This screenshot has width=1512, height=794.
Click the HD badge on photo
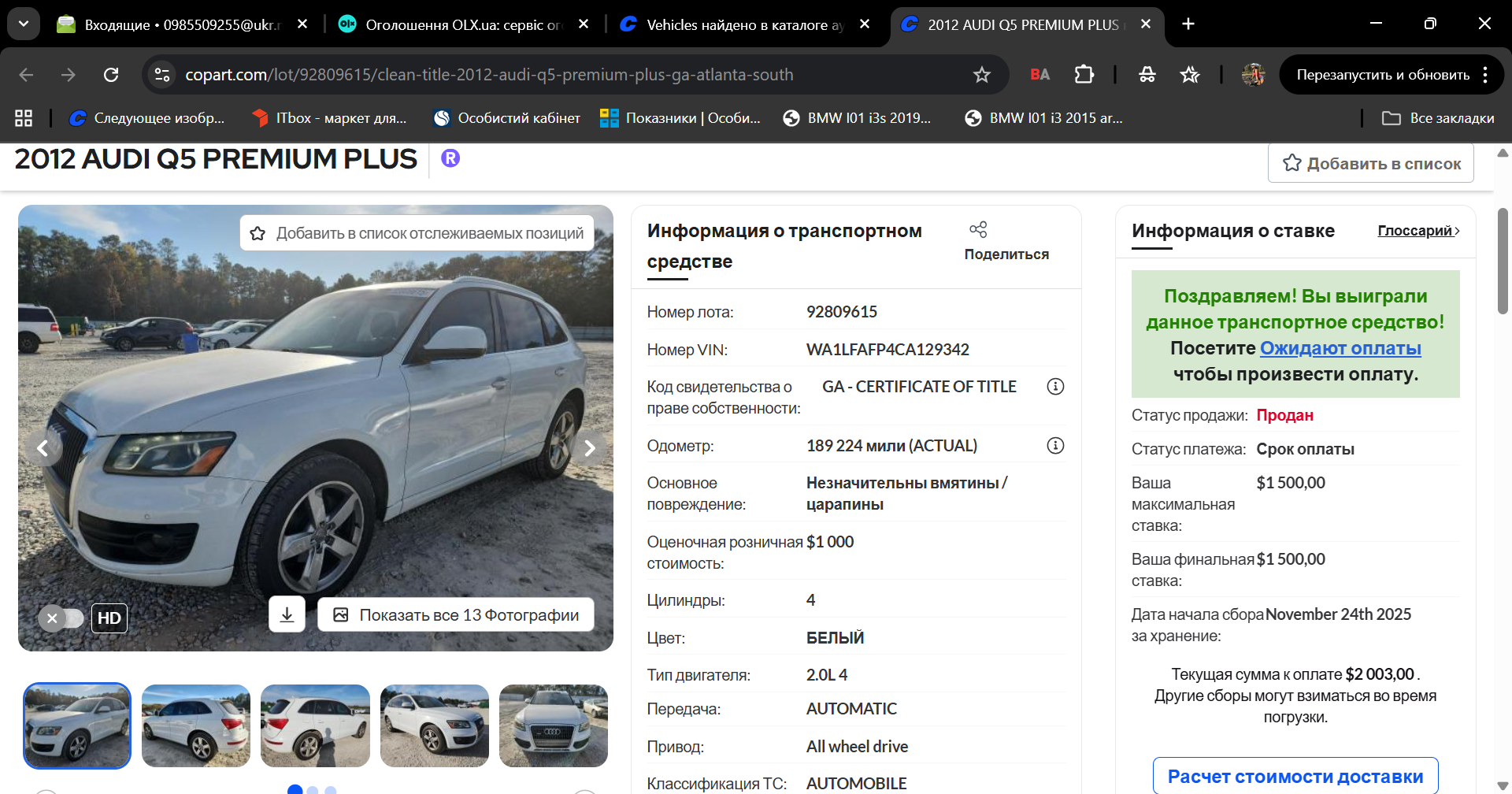pos(109,618)
